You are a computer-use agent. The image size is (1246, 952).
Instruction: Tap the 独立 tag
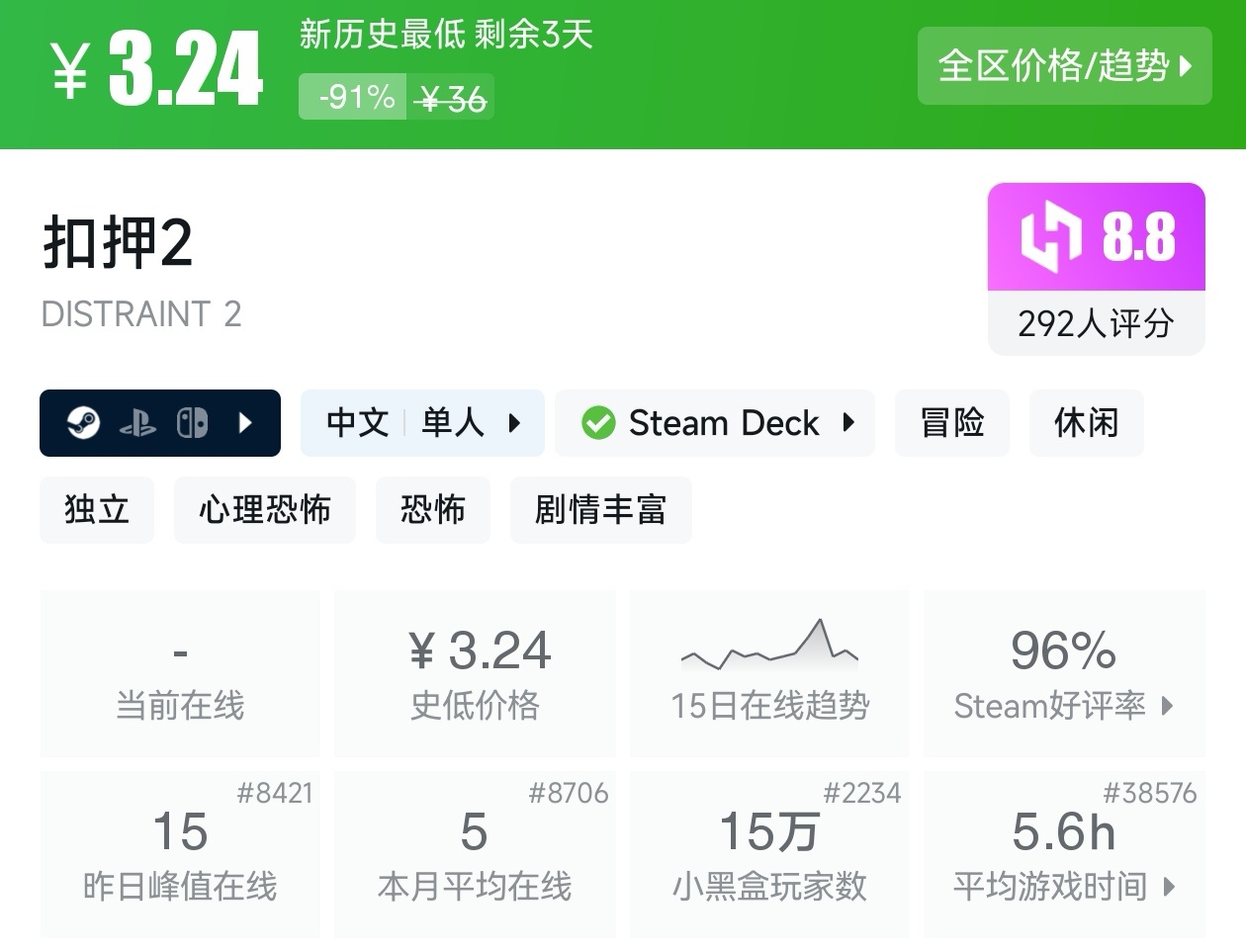97,510
